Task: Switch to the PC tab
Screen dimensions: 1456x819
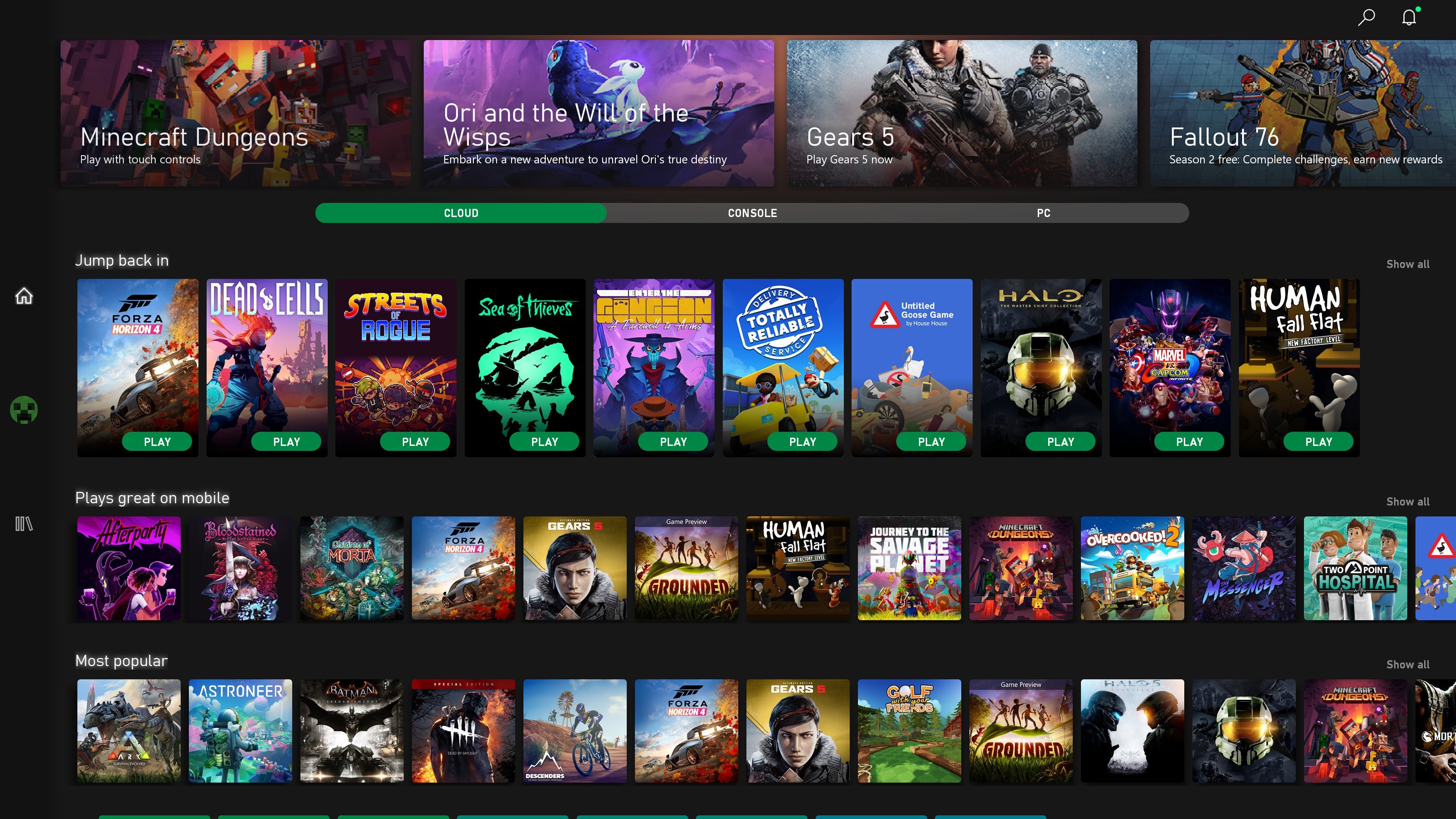Action: (1043, 212)
